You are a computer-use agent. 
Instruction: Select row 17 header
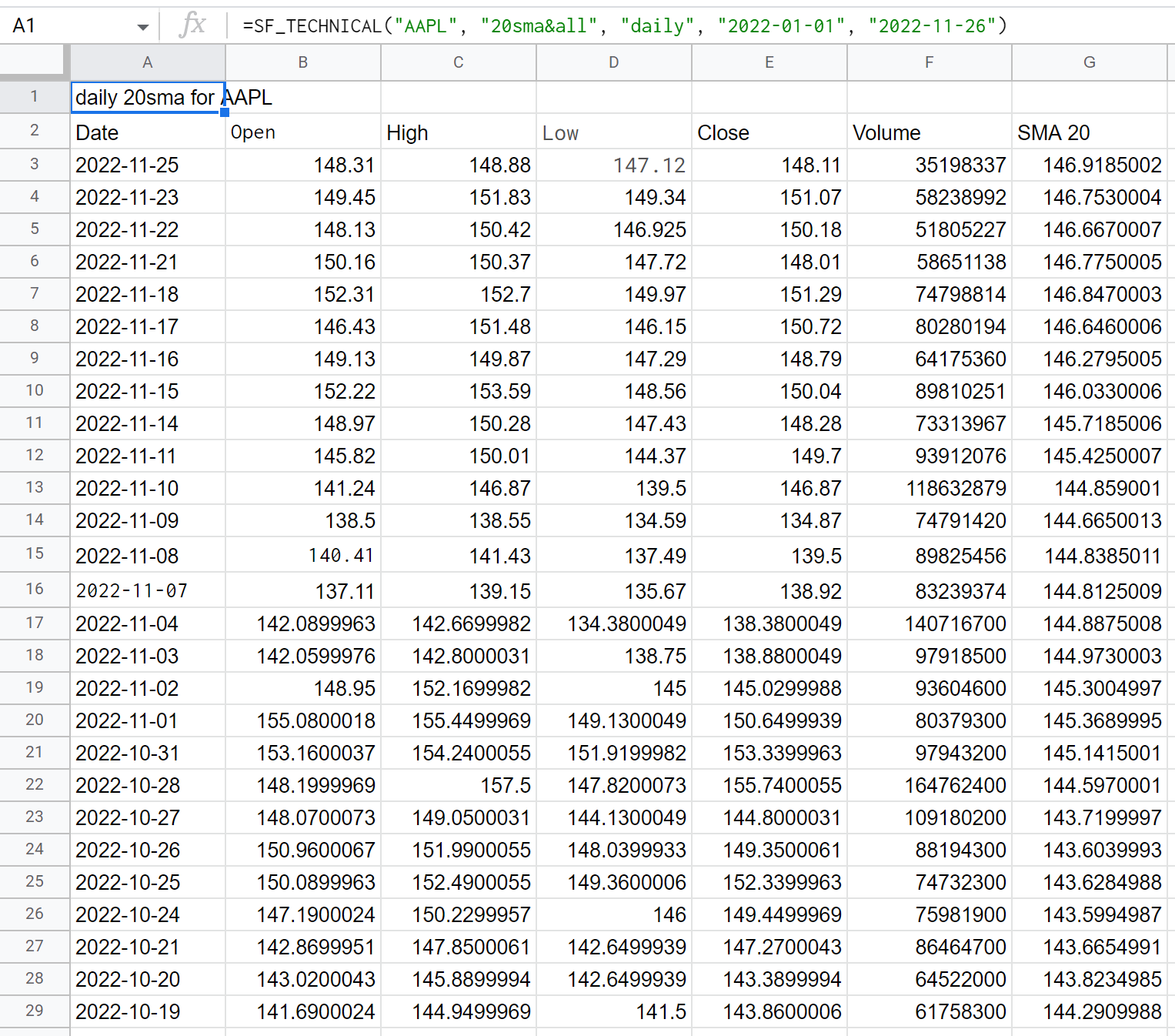point(35,623)
